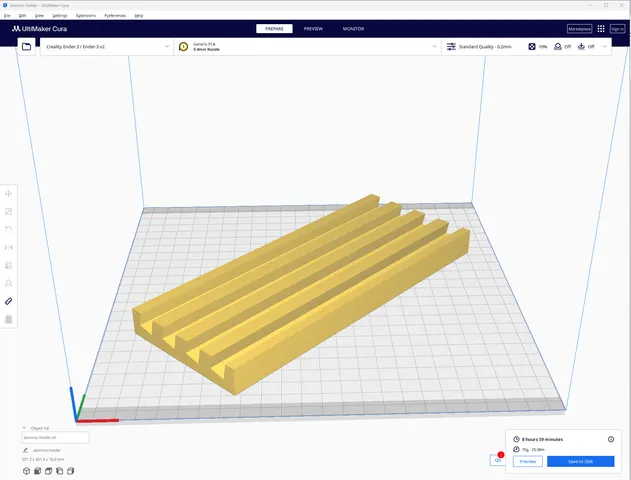
Task: Expand the print settings panel chevron
Action: pos(604,47)
